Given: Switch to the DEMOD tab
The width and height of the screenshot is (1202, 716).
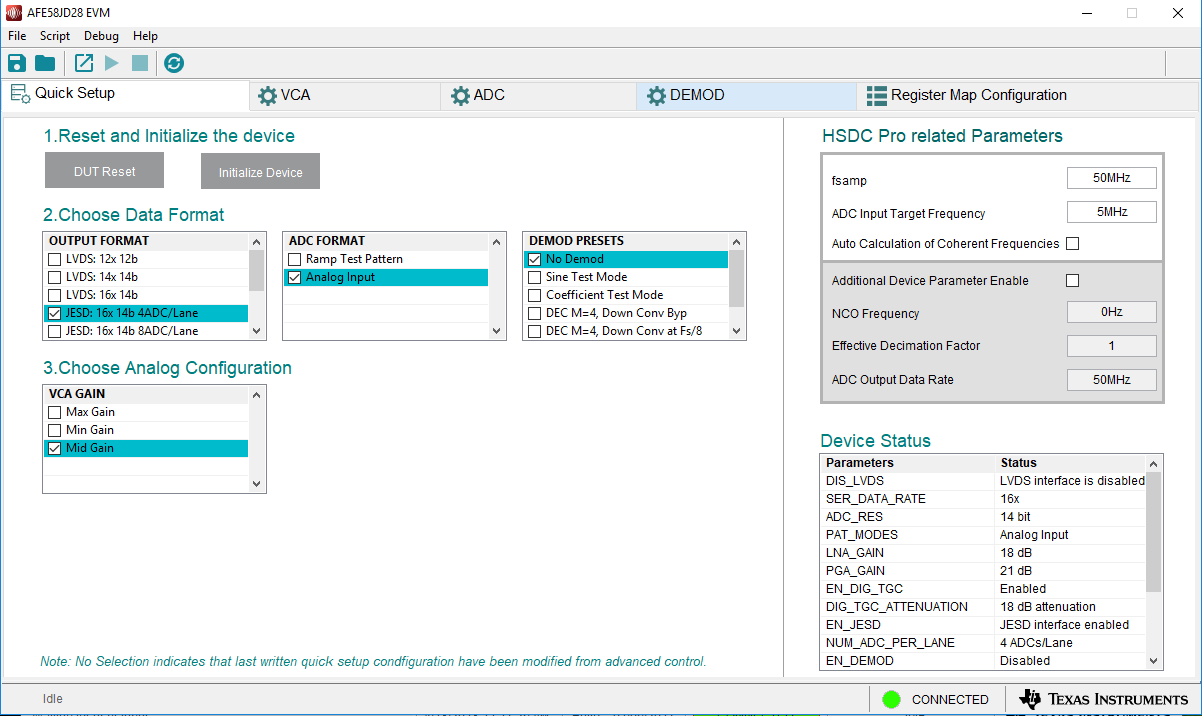Looking at the screenshot, I should tap(747, 96).
